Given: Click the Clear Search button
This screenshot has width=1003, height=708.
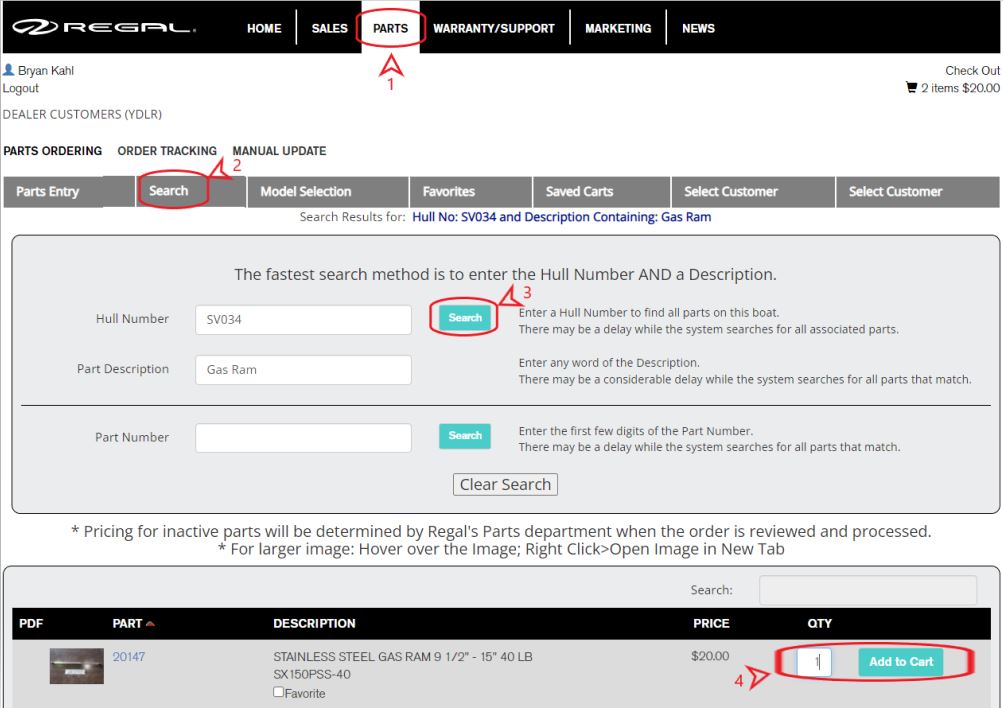Looking at the screenshot, I should click(x=505, y=484).
